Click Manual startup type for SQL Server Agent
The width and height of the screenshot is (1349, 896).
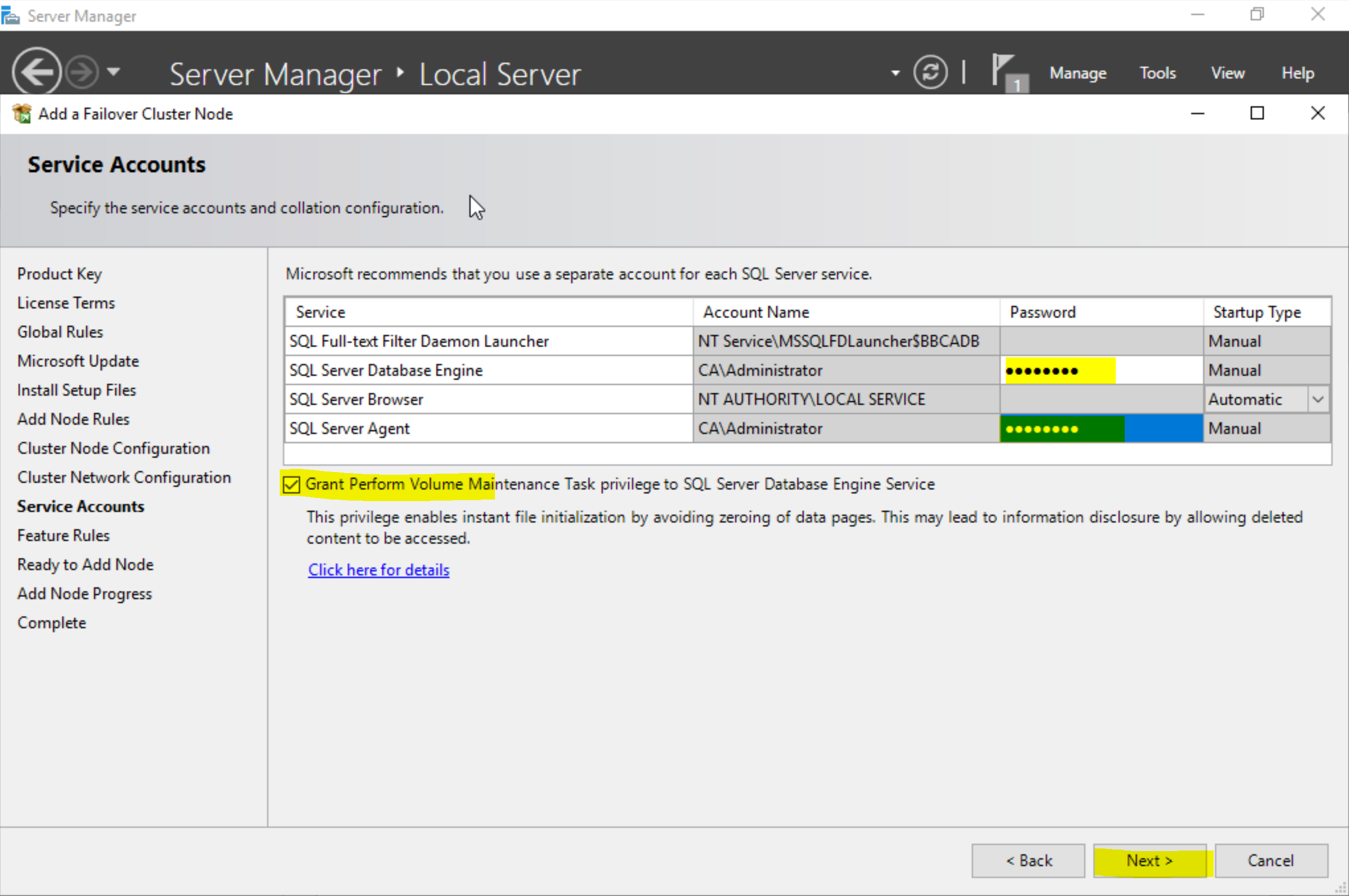coord(1267,429)
